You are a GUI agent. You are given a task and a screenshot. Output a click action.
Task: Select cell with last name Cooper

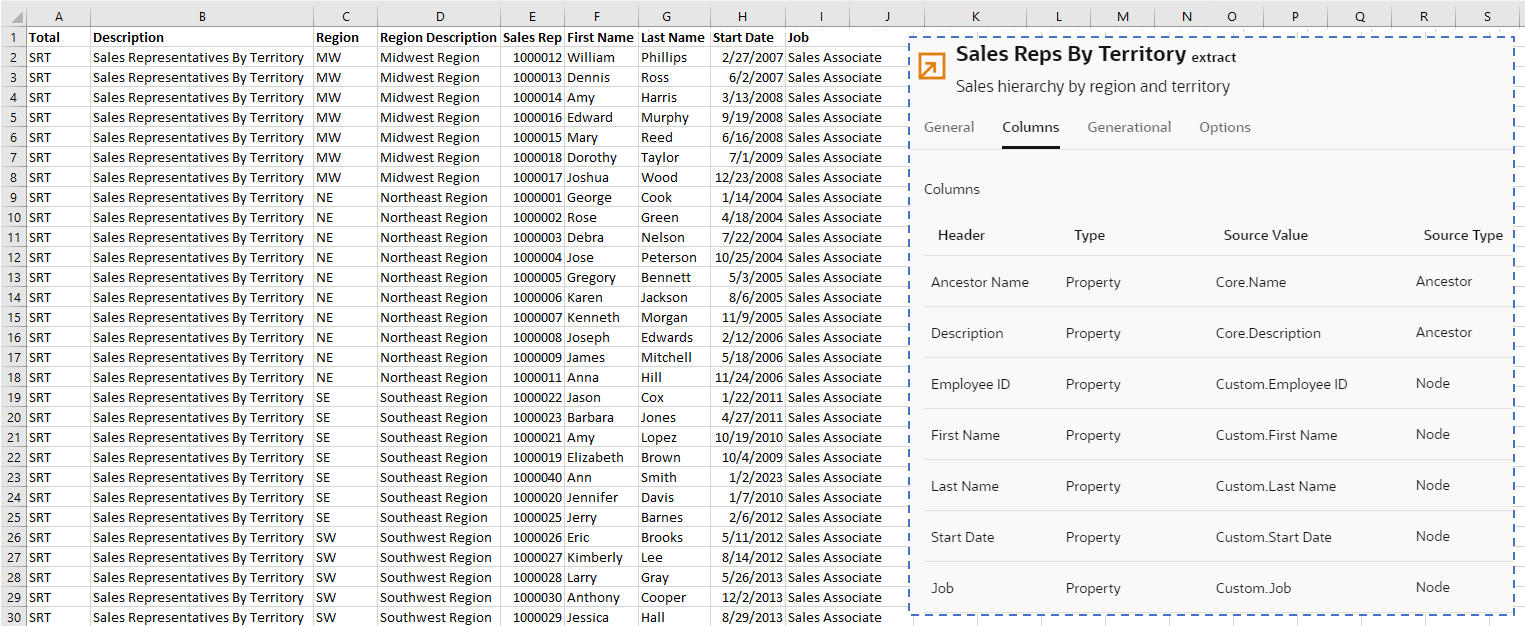pos(674,597)
